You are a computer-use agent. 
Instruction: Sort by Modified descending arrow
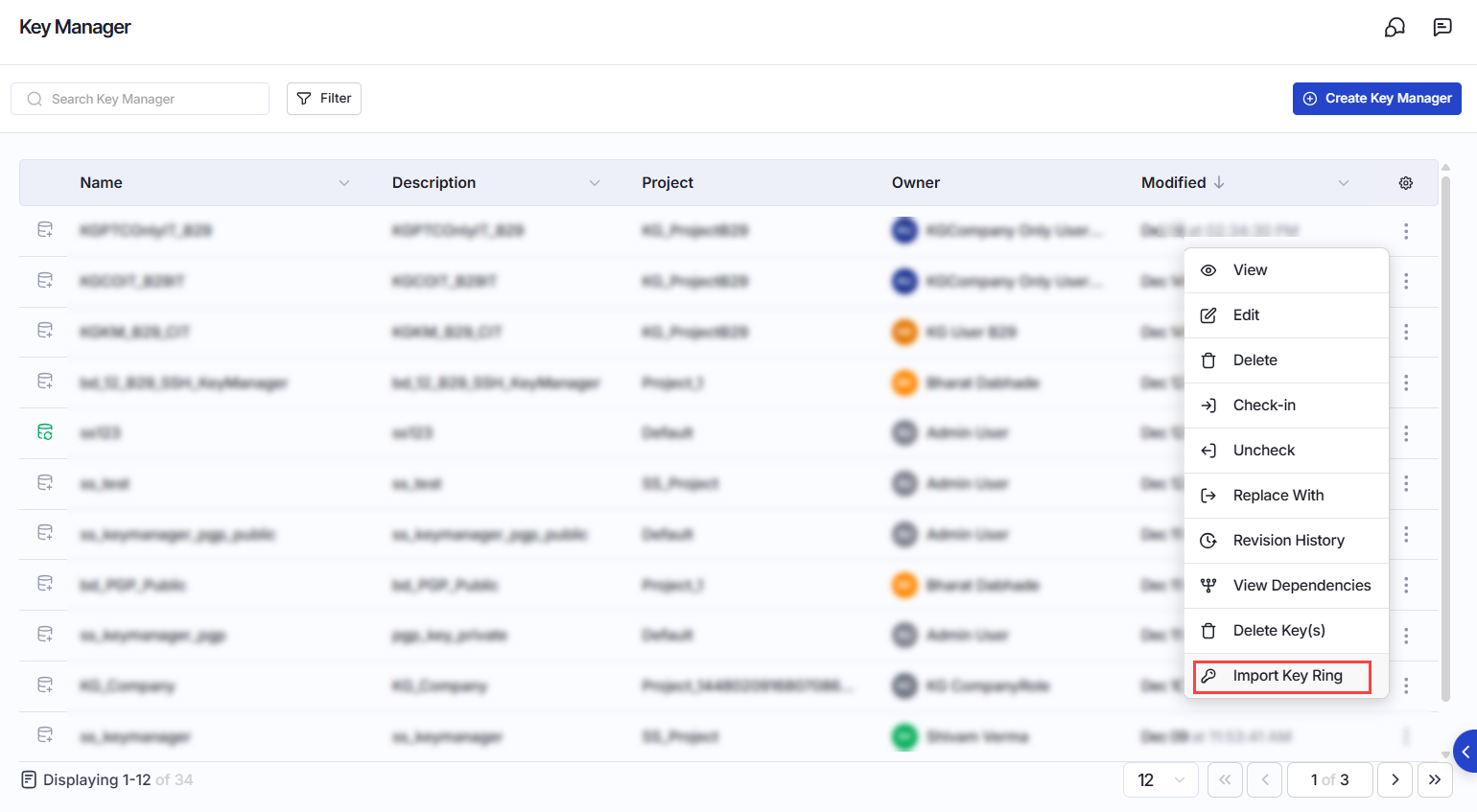[x=1219, y=182]
